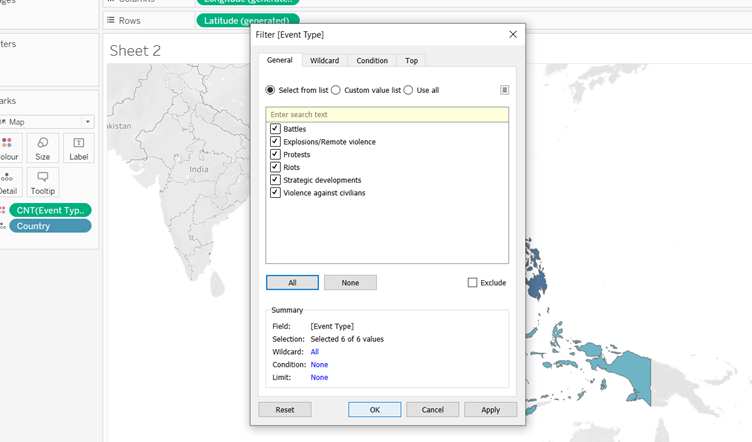Click the Detail marks button
Screen dimensions: 752x442
[8, 182]
